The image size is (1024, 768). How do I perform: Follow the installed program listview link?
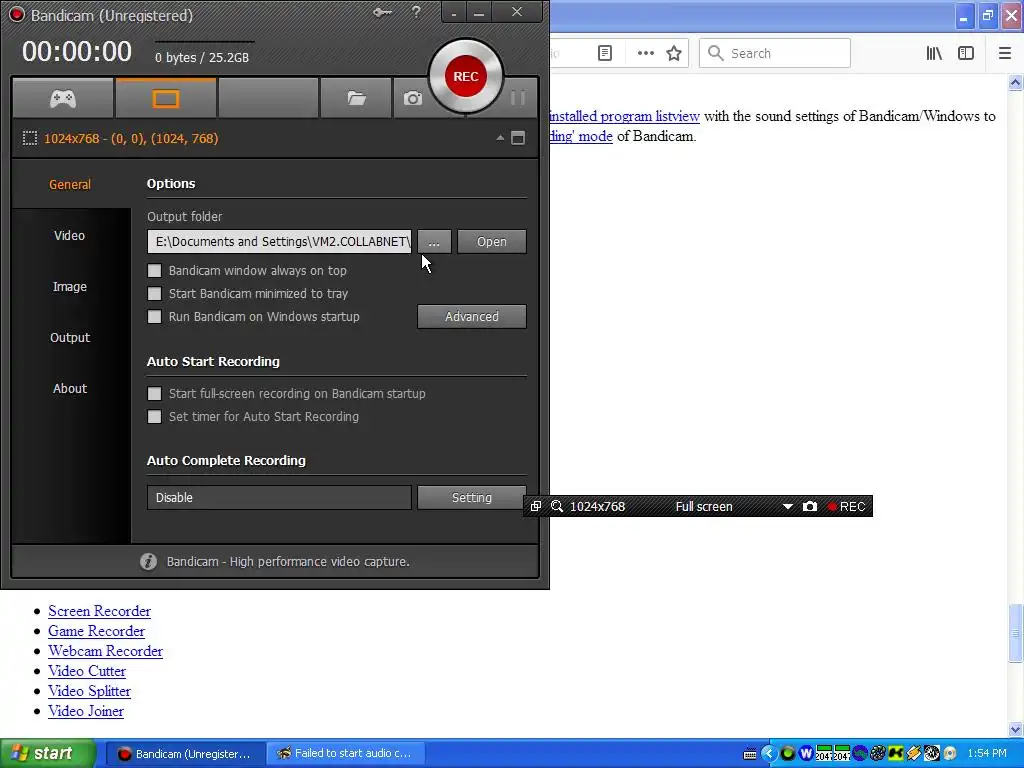[x=624, y=116]
